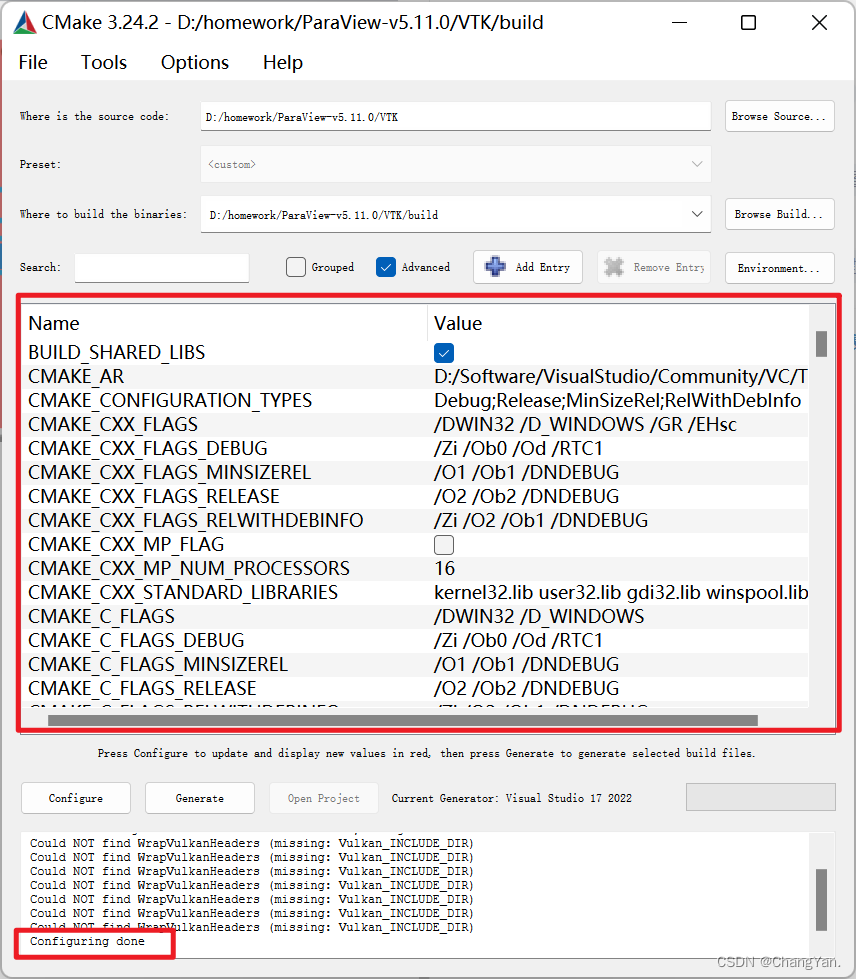Select the CMAKE_AR row name
The width and height of the screenshot is (856, 979).
(x=76, y=376)
